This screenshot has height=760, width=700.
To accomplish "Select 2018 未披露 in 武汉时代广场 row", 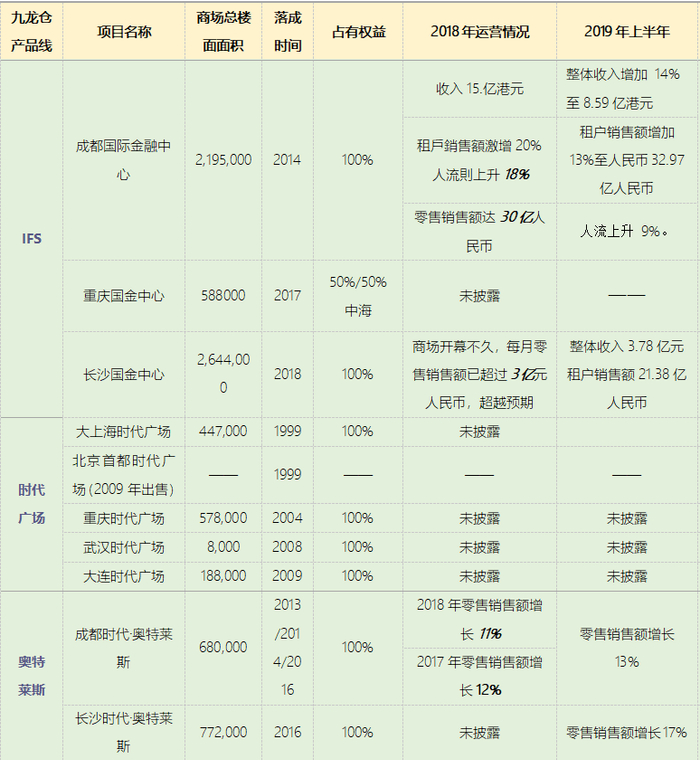I will coord(479,547).
